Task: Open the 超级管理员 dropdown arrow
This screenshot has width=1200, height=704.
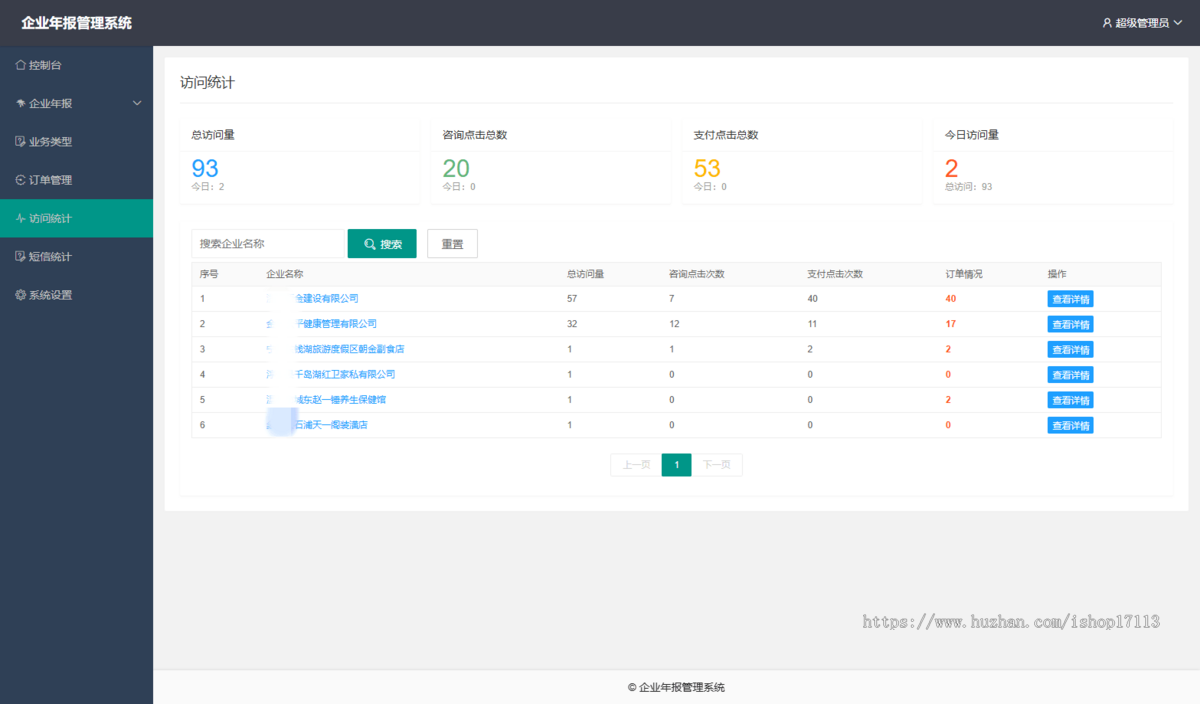Action: click(1178, 23)
